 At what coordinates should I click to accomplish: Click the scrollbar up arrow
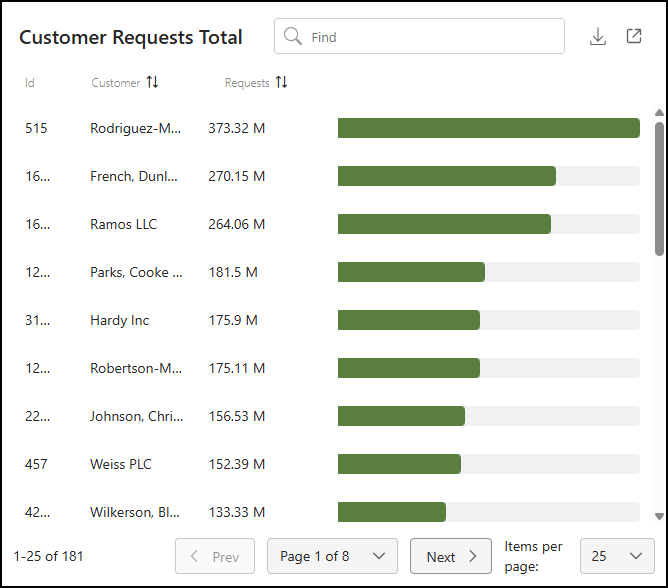point(659,112)
